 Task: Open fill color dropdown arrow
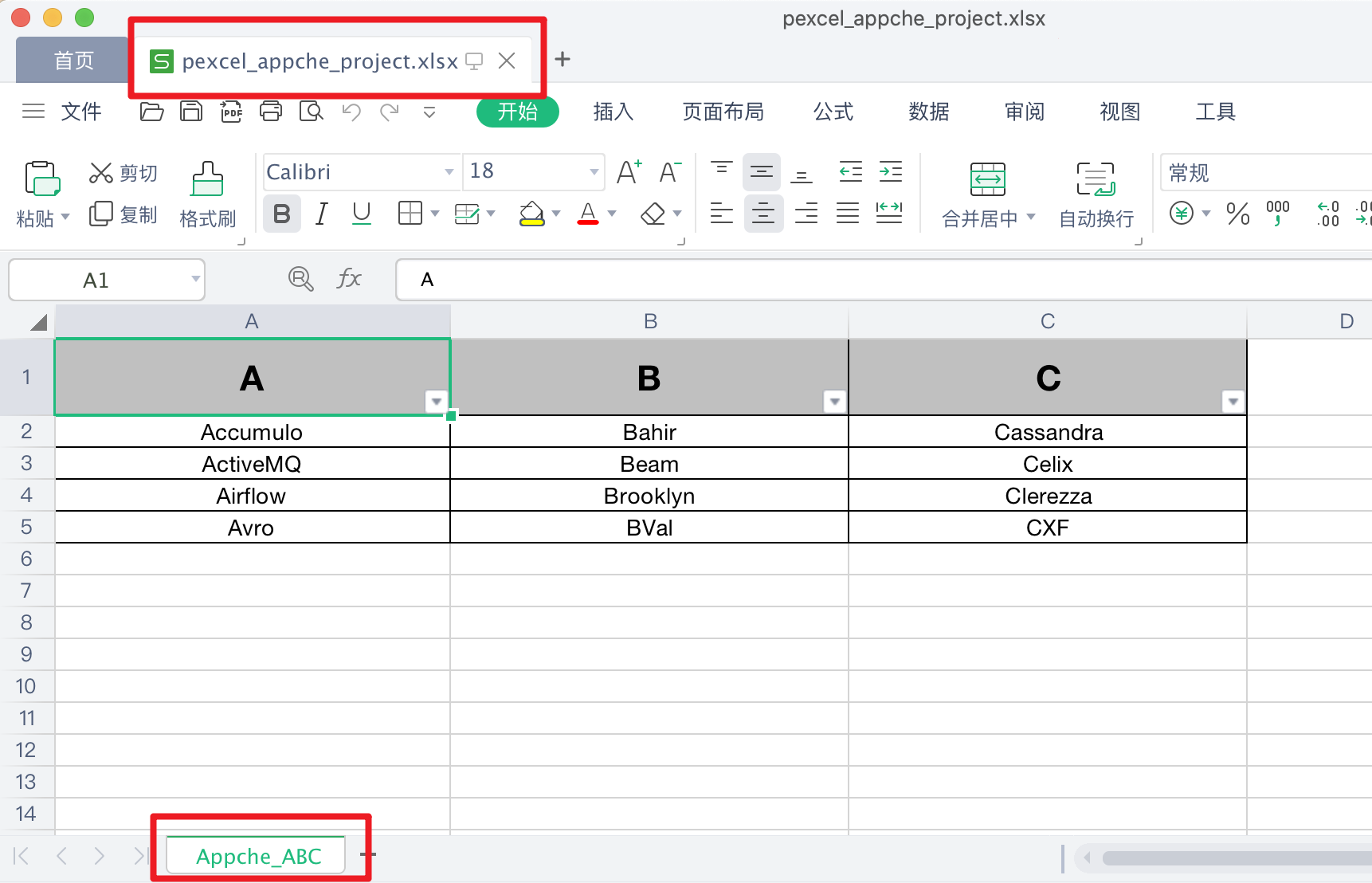tap(556, 214)
